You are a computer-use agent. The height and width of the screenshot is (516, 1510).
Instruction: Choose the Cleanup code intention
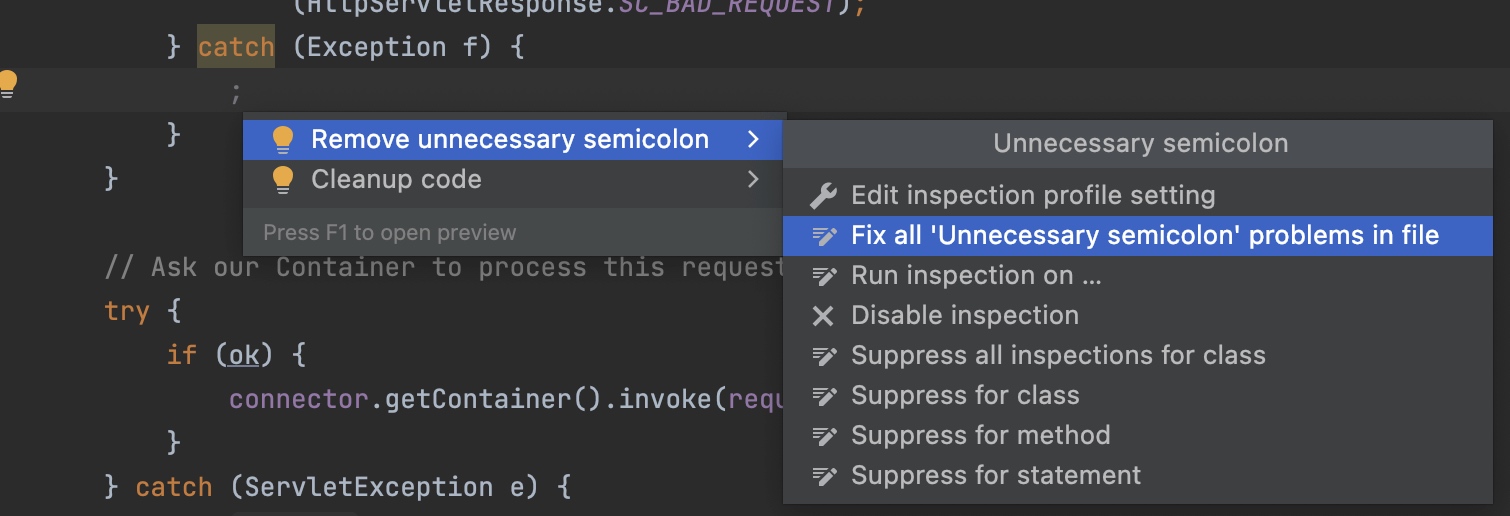396,180
